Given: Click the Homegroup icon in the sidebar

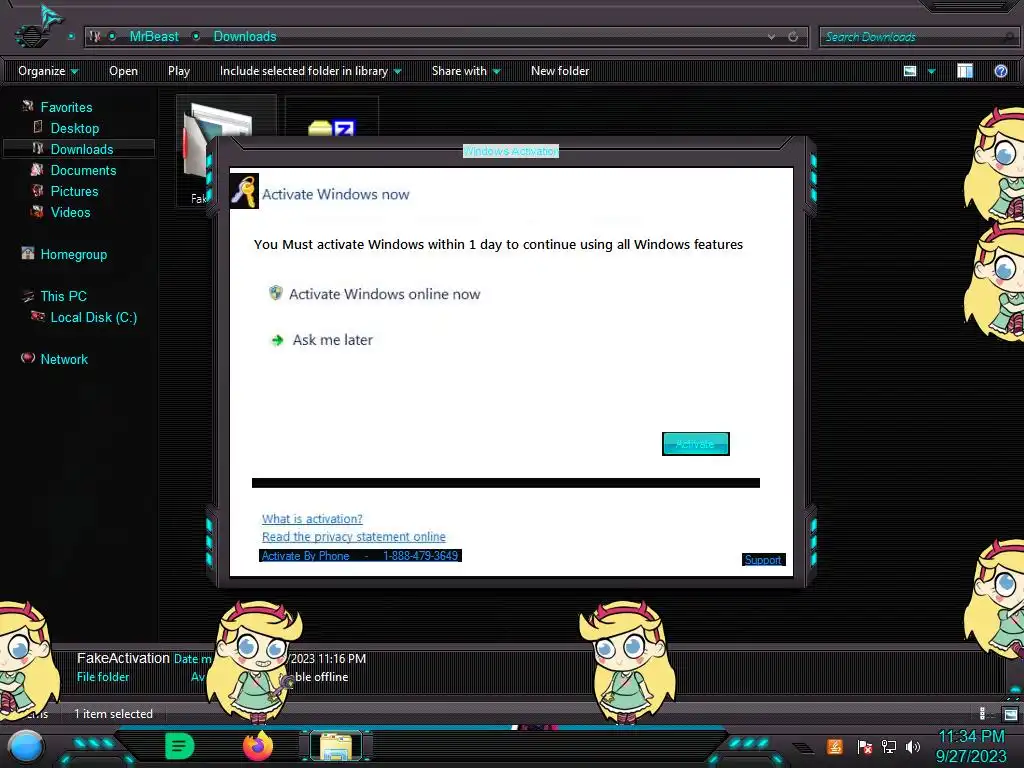Looking at the screenshot, I should (x=27, y=253).
